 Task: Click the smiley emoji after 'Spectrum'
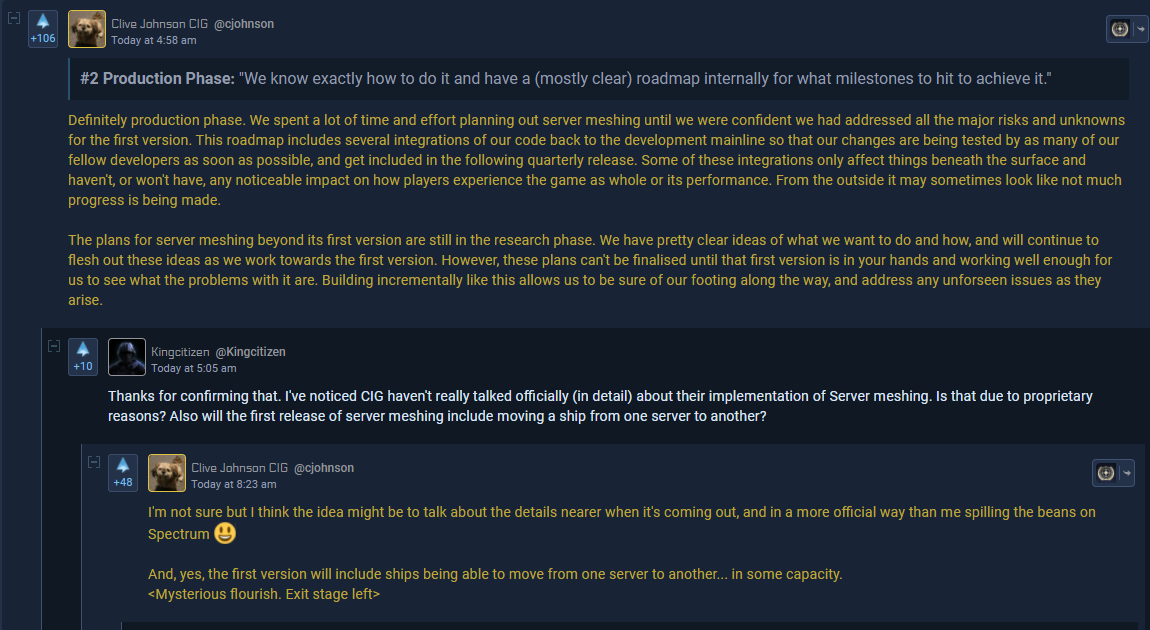[x=224, y=533]
